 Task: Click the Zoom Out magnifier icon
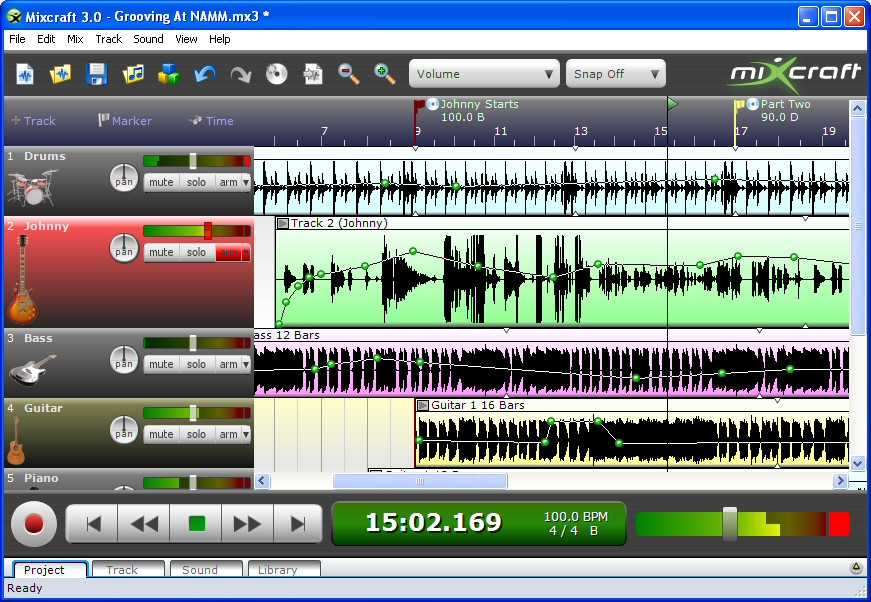(347, 74)
